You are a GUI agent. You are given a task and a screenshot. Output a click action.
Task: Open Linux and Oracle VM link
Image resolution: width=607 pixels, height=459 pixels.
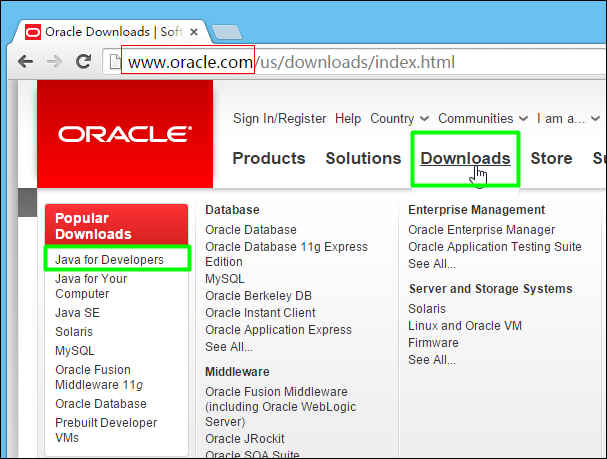(465, 326)
